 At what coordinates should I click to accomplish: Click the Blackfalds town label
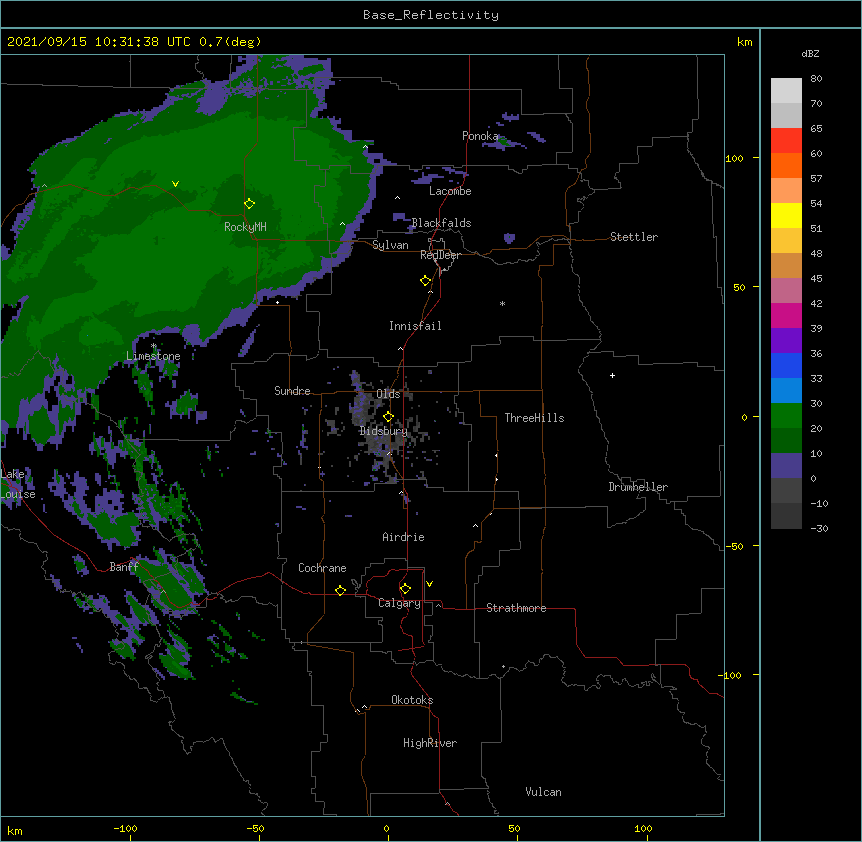point(441,223)
